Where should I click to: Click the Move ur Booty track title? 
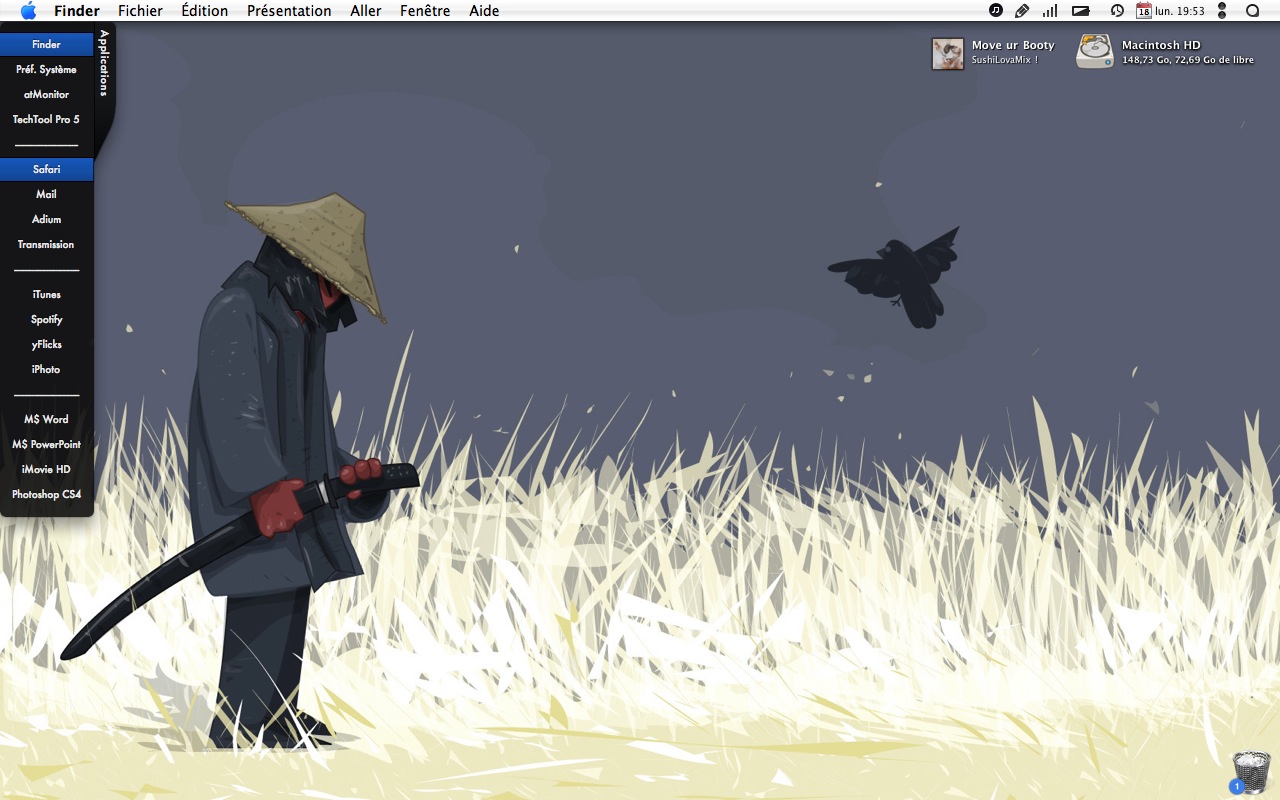tap(1013, 45)
